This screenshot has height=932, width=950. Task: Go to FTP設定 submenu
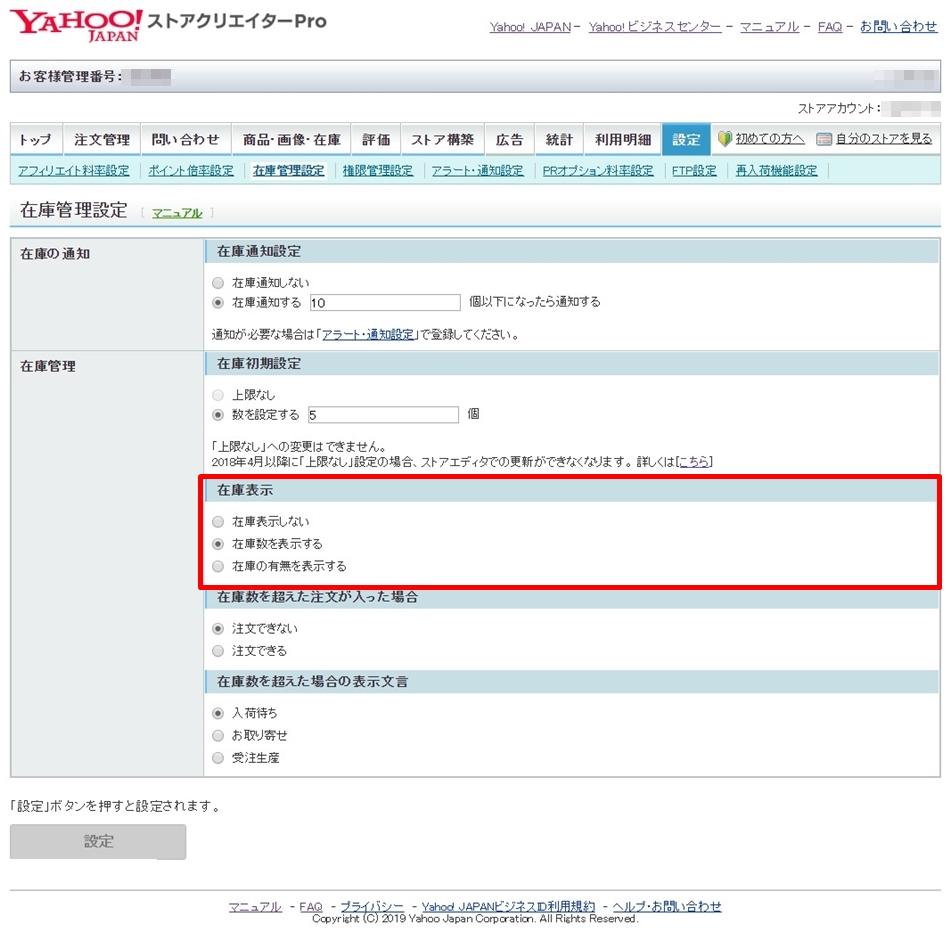tap(694, 171)
